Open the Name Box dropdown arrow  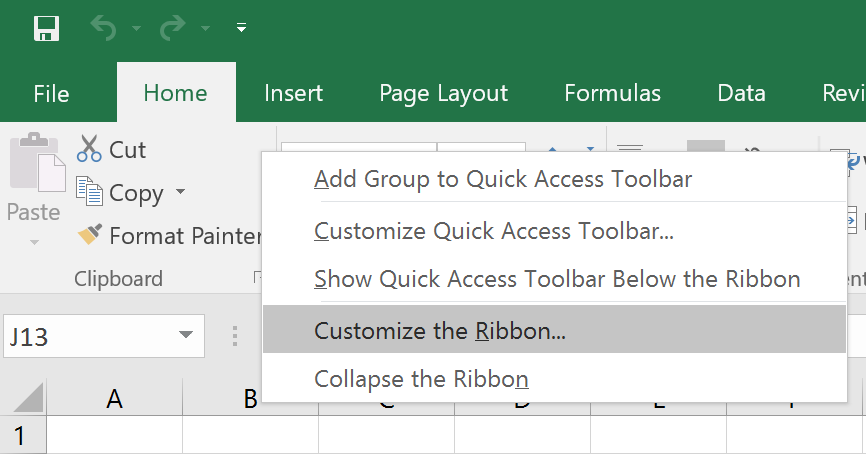(x=185, y=335)
